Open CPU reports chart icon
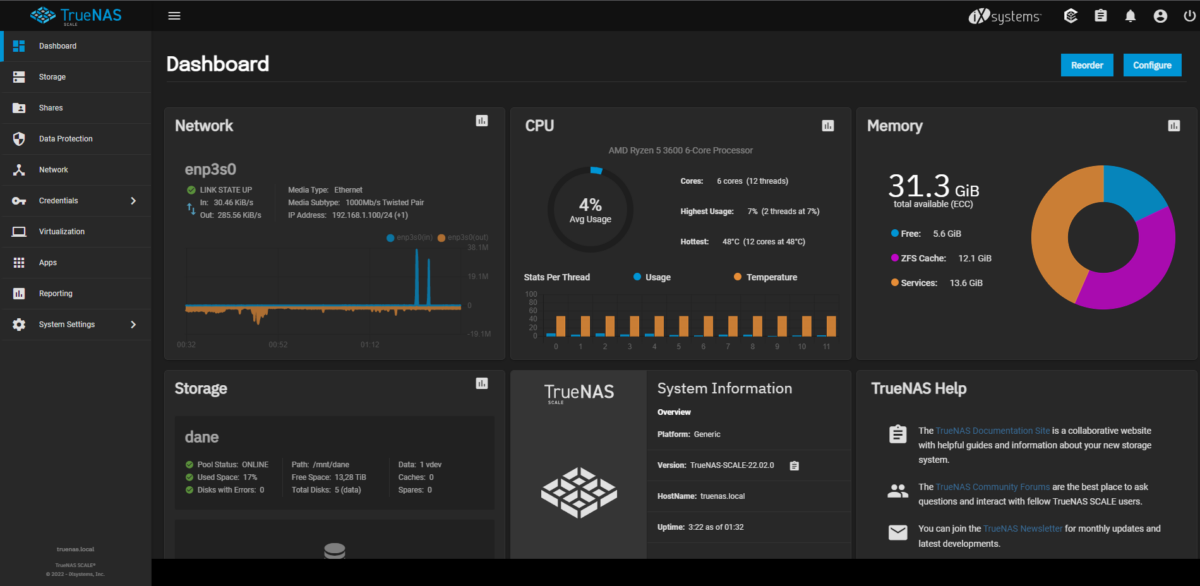 (828, 125)
